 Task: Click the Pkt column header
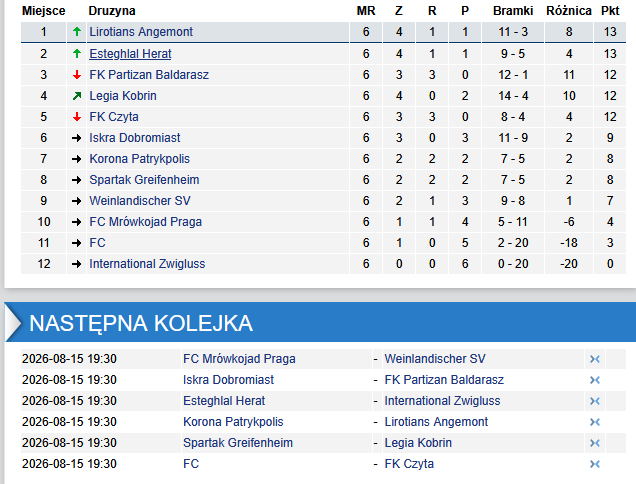point(610,11)
